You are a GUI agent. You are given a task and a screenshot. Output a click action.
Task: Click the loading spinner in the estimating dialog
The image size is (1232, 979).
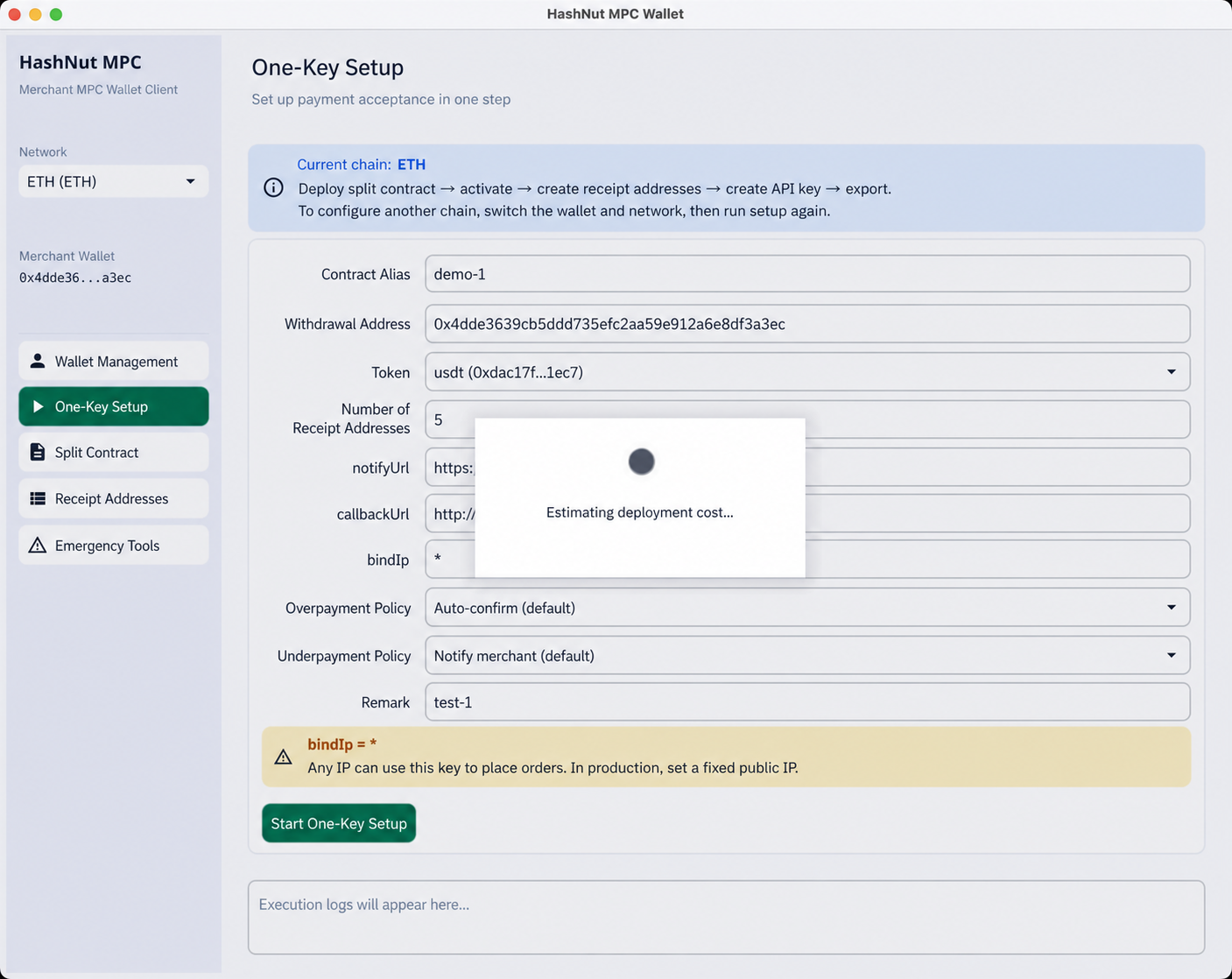641,461
